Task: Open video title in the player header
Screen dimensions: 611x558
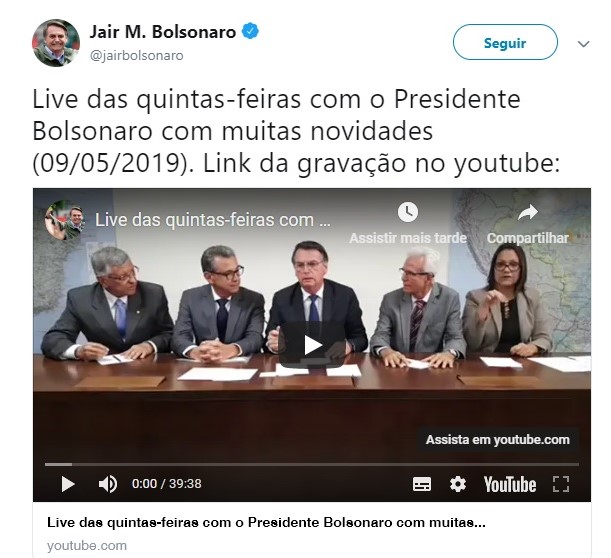Action: pos(213,220)
